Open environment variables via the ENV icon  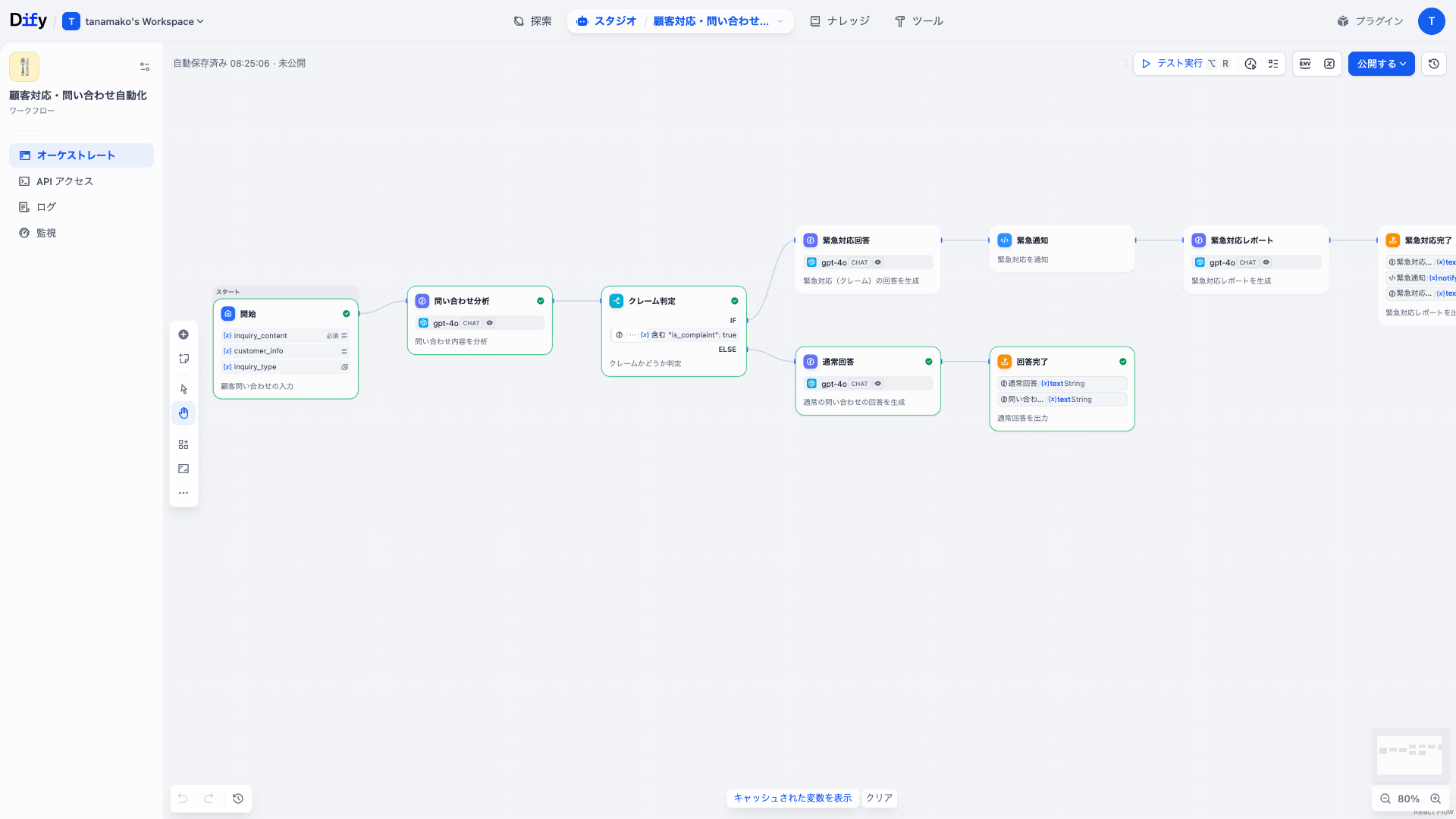click(1304, 64)
